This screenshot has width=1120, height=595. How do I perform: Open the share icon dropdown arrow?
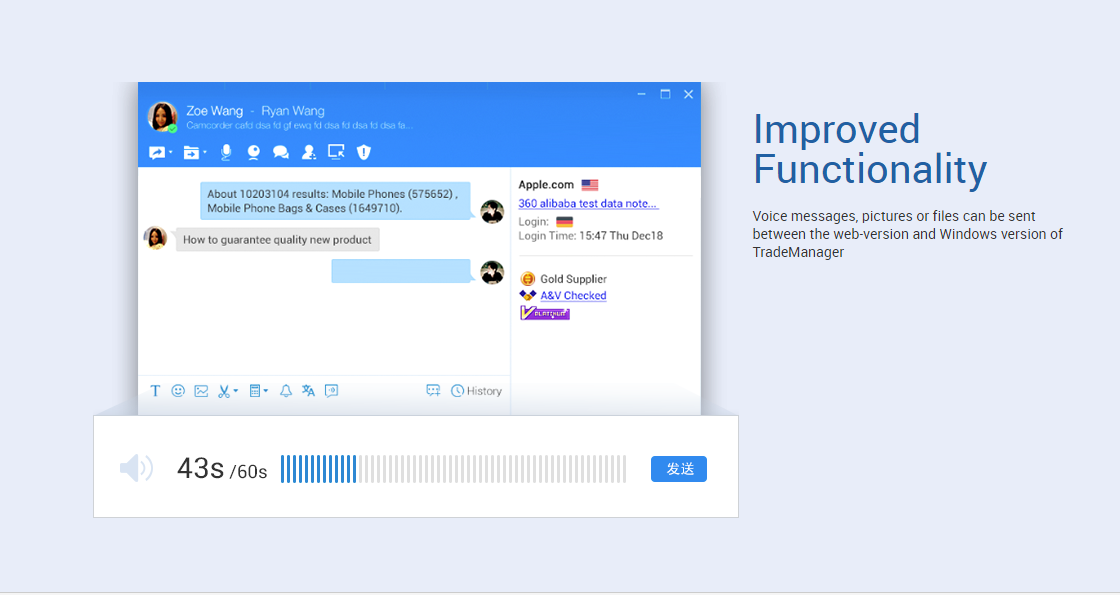(x=171, y=152)
